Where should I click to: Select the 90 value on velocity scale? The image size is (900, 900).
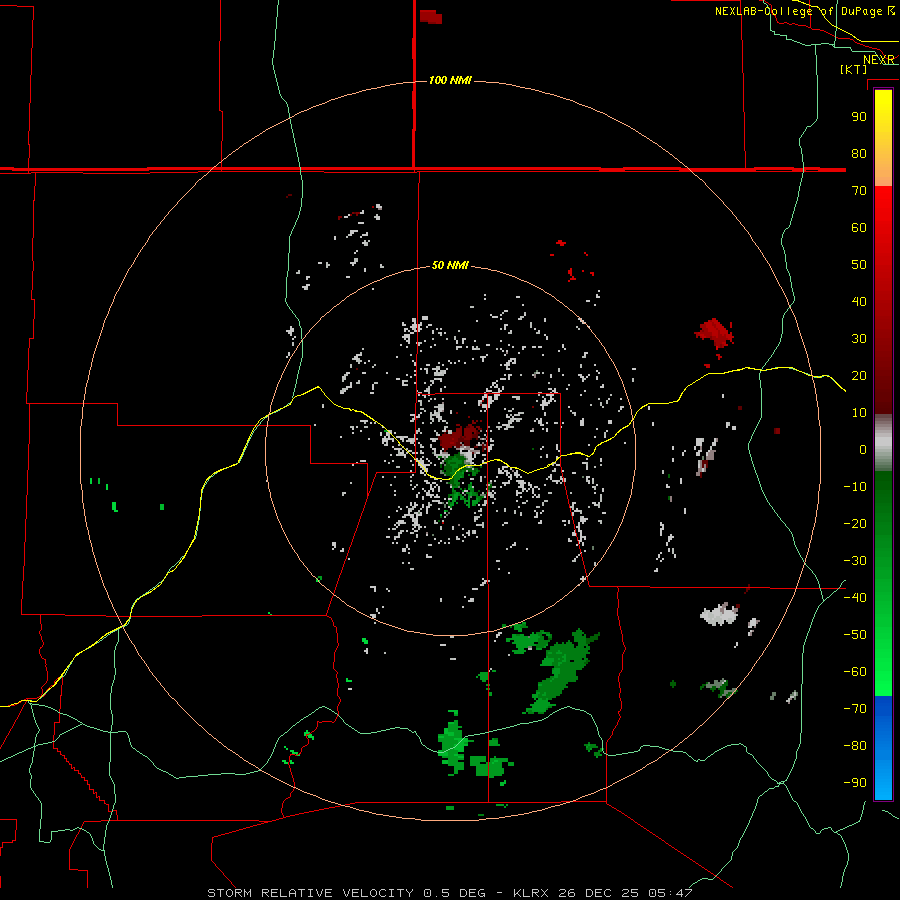859,117
